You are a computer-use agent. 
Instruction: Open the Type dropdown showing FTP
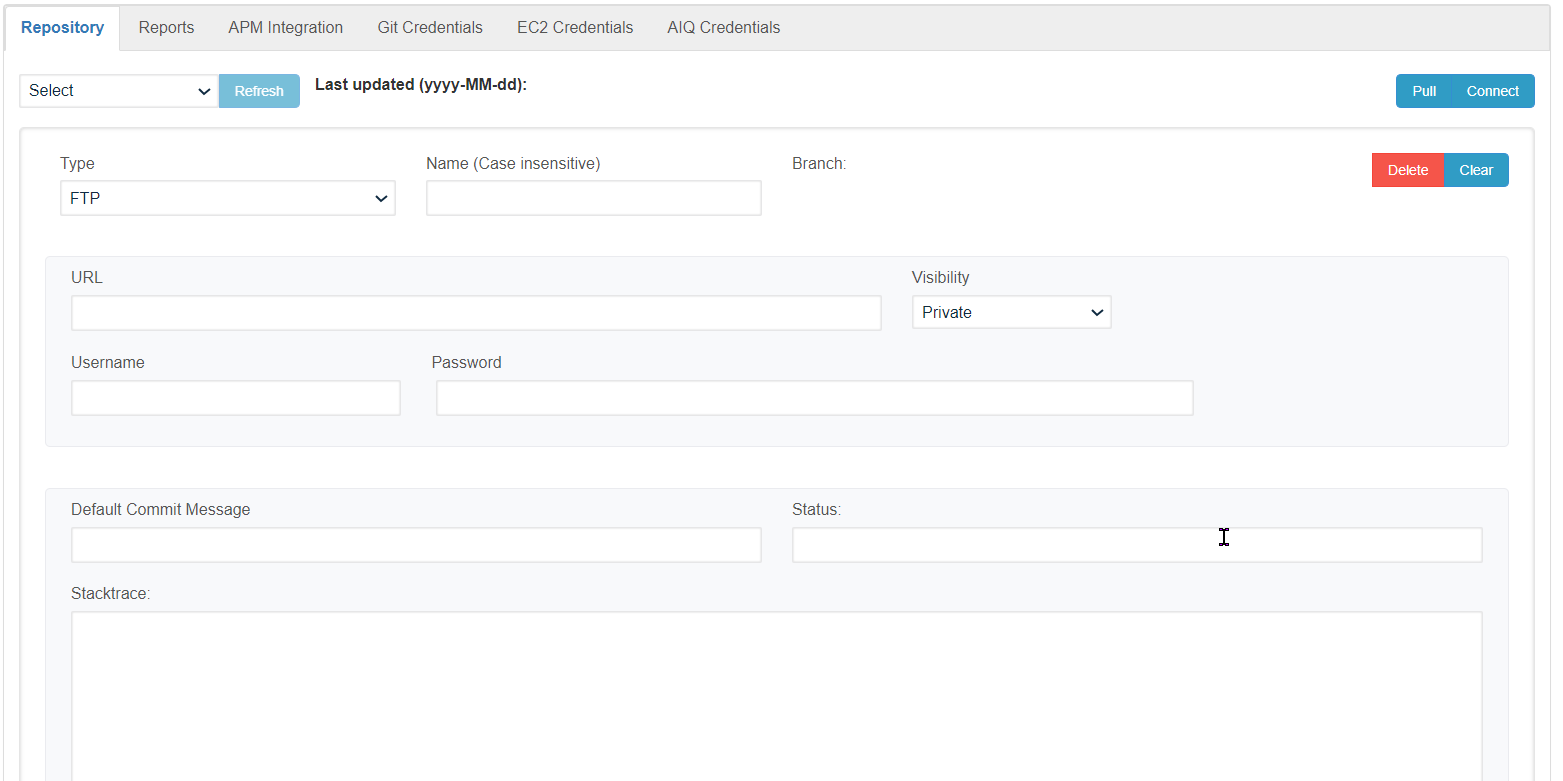[227, 197]
